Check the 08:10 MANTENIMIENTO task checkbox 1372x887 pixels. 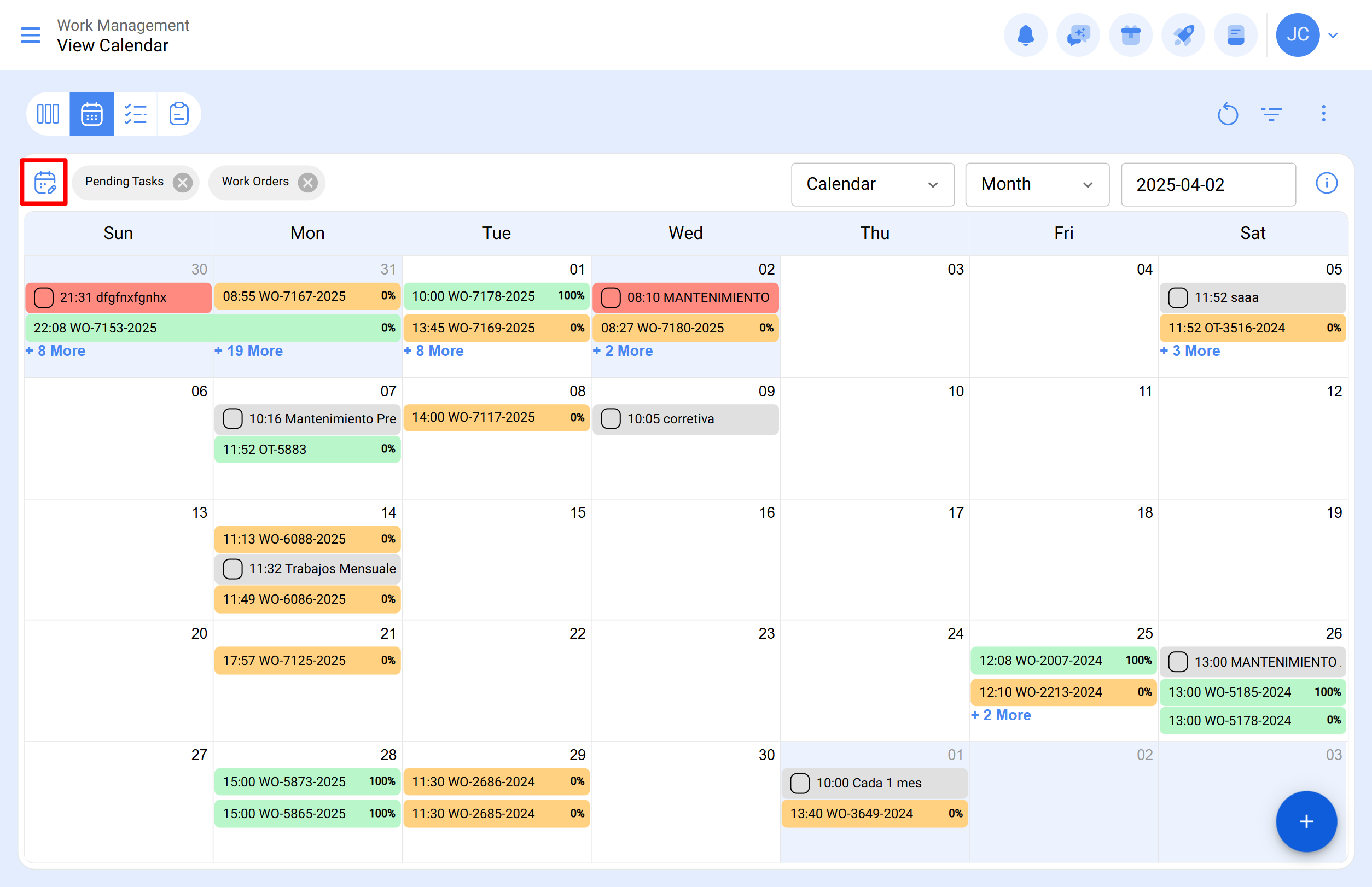click(x=611, y=298)
